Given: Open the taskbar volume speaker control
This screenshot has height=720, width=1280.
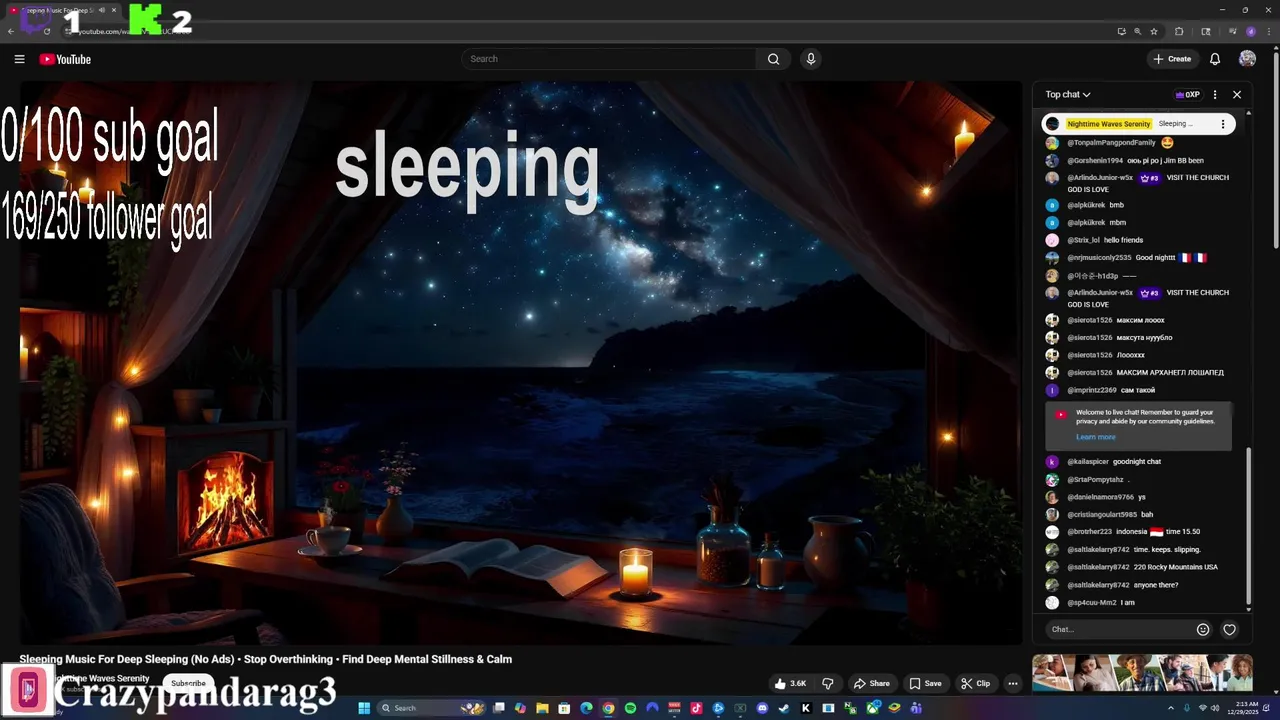Looking at the screenshot, I should point(1216,708).
